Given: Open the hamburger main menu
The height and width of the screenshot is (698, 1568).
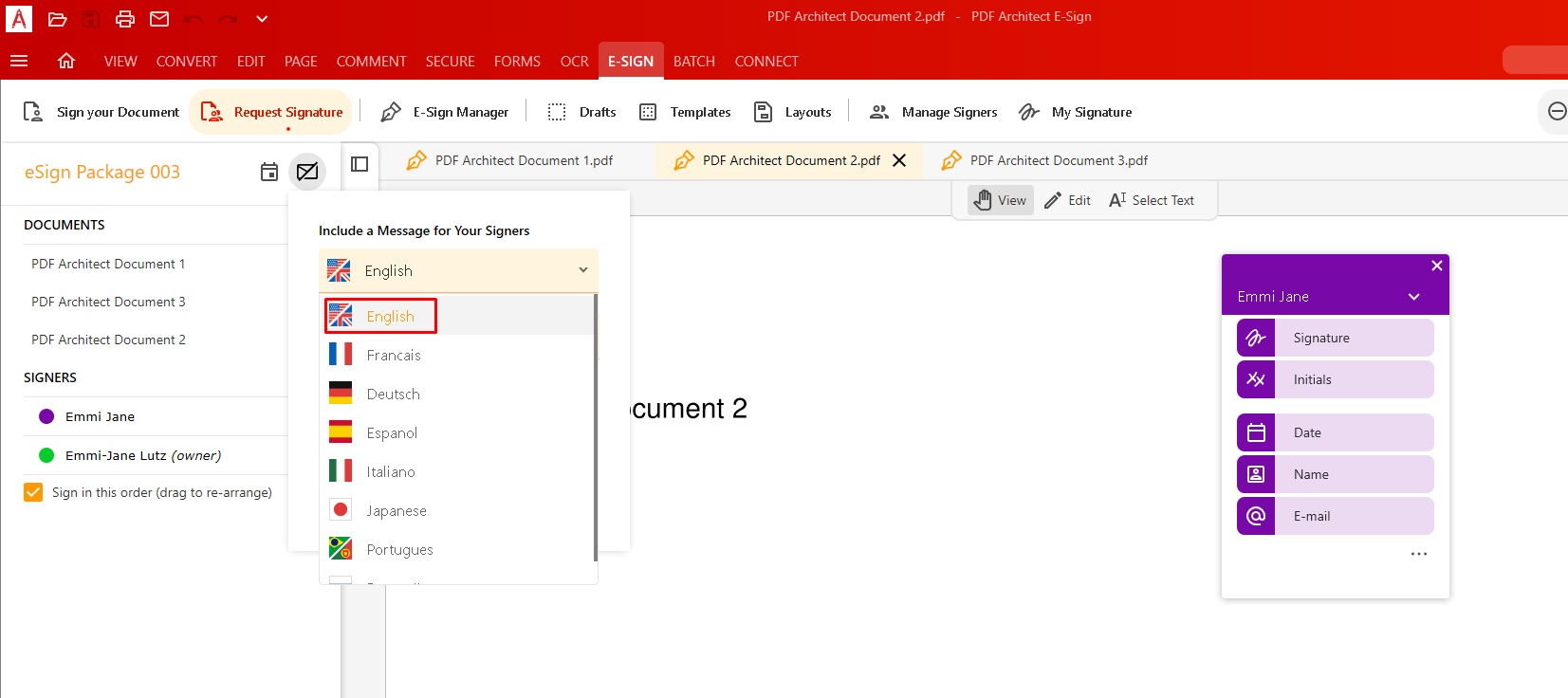Looking at the screenshot, I should click(x=19, y=61).
